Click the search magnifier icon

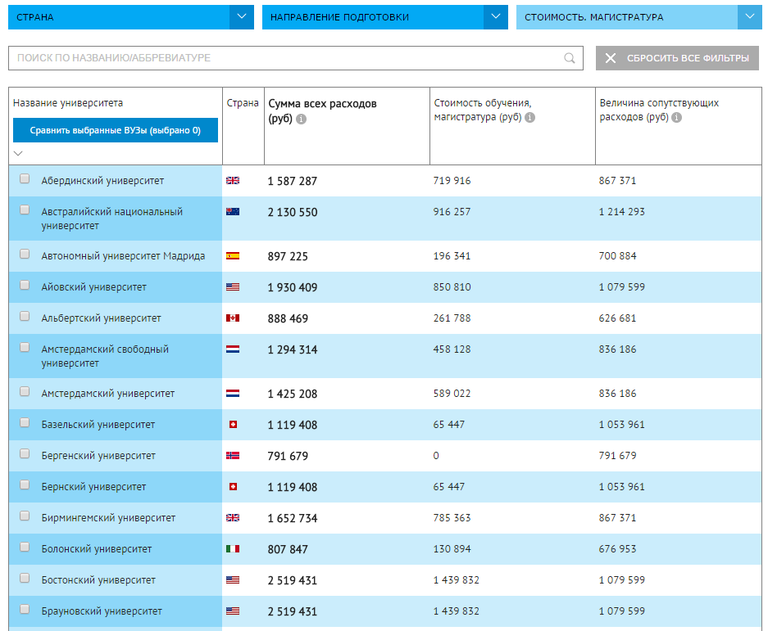(570, 59)
